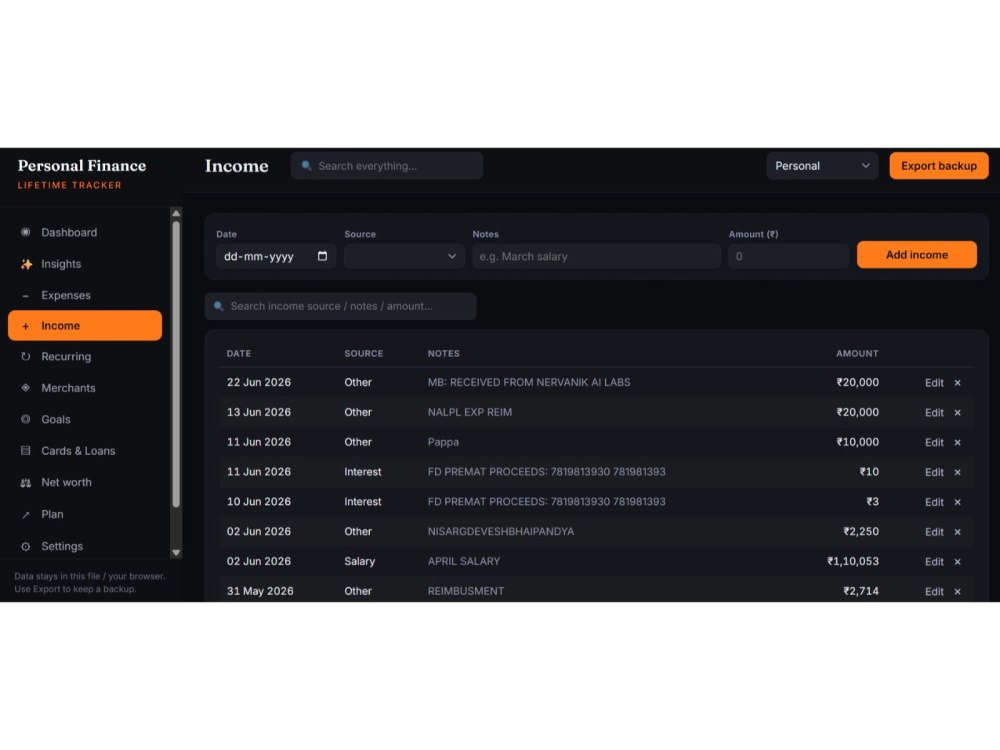Open Expenses in the sidebar
Viewport: 1000px width, 750px height.
[85, 295]
